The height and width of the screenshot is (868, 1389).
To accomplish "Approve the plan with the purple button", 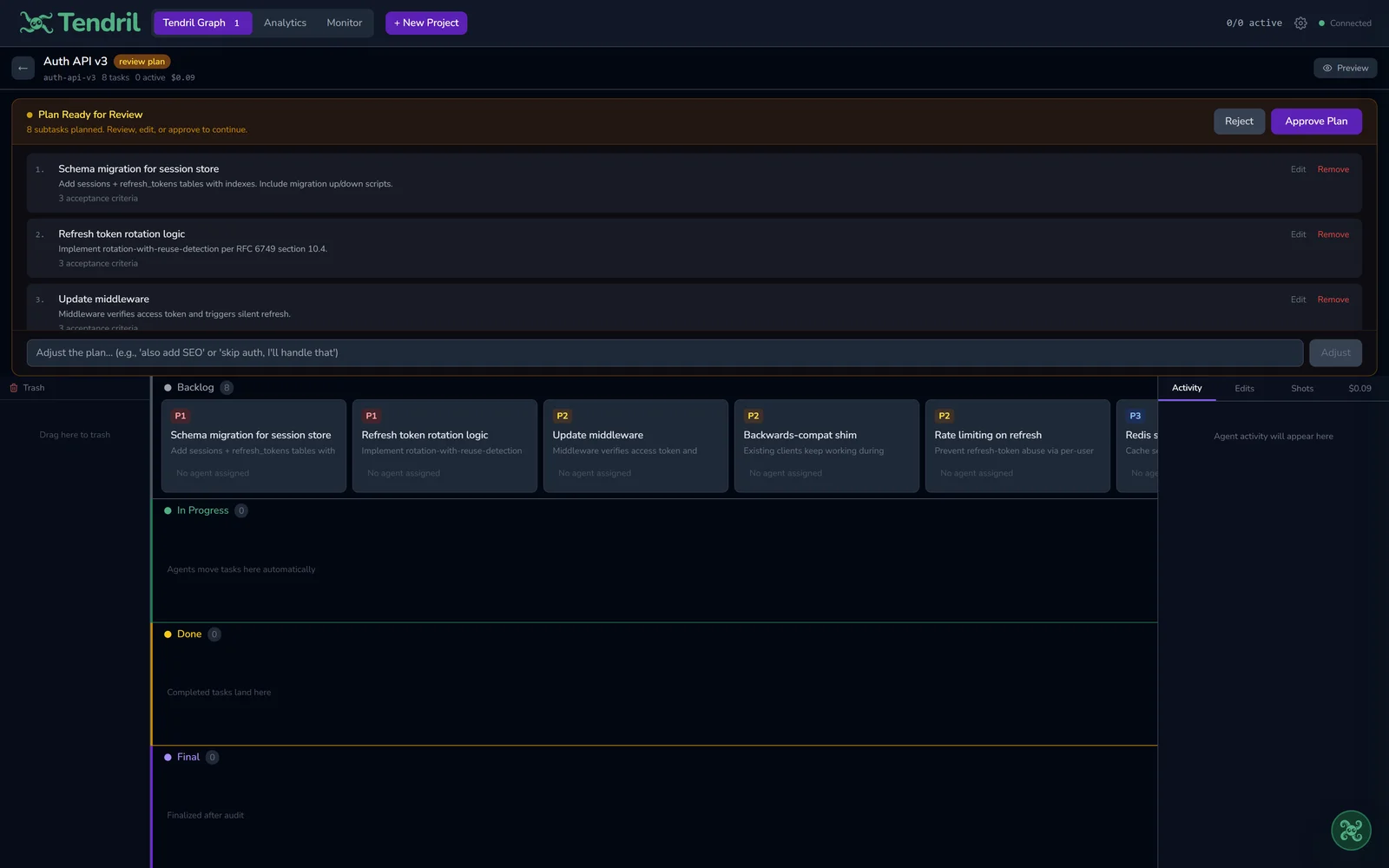I will [x=1316, y=121].
